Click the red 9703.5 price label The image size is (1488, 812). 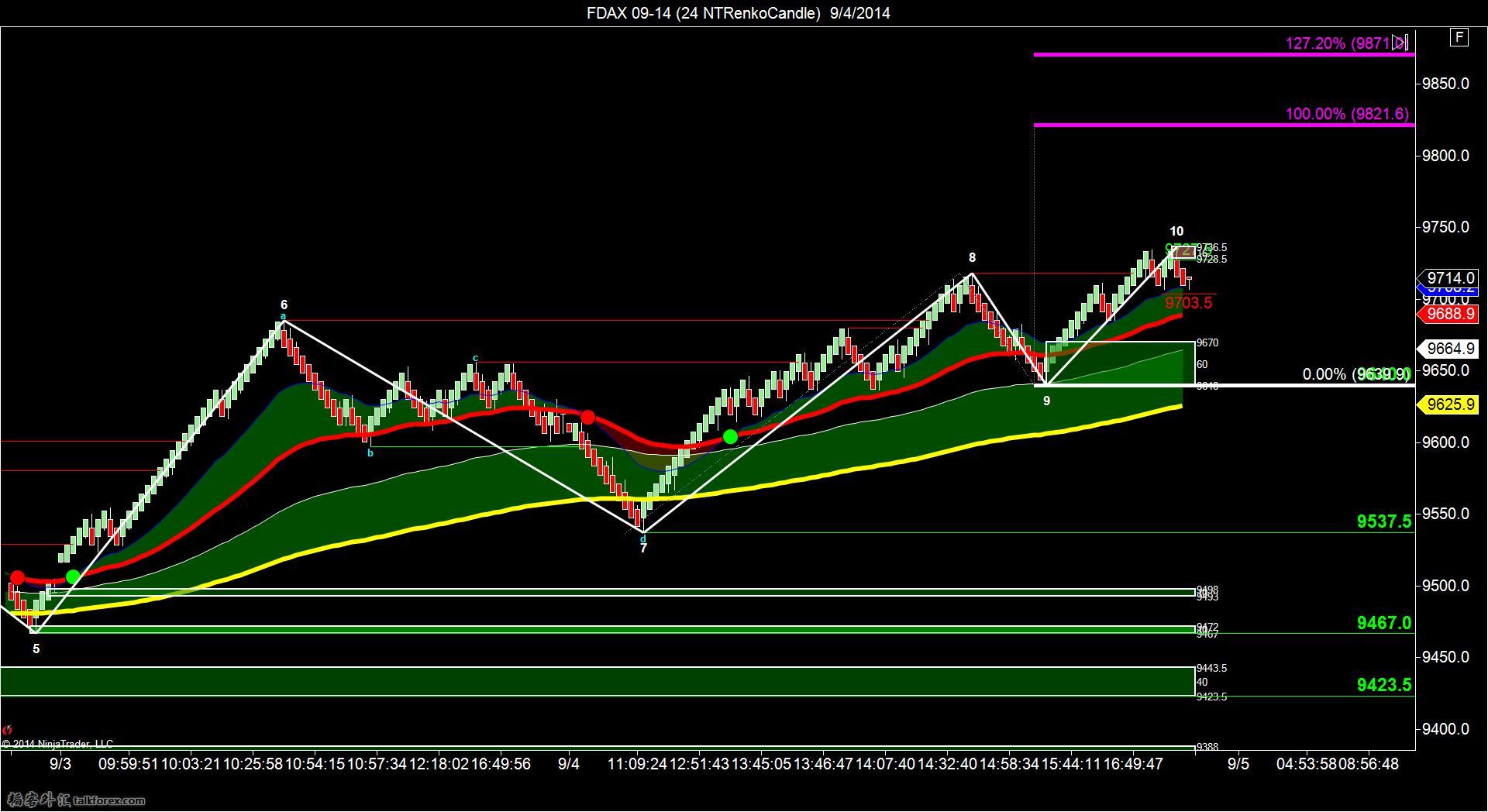coord(1188,303)
